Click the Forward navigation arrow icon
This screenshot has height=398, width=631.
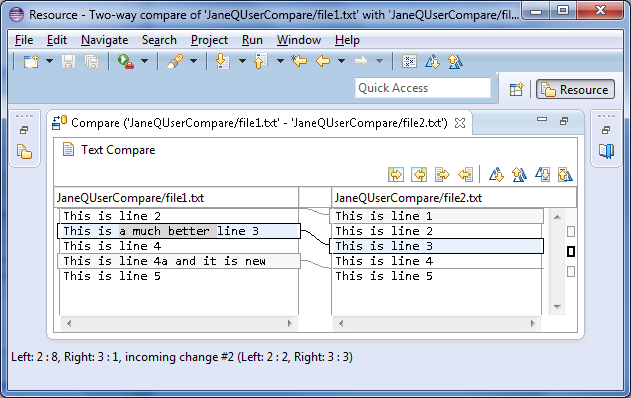pyautogui.click(x=361, y=62)
